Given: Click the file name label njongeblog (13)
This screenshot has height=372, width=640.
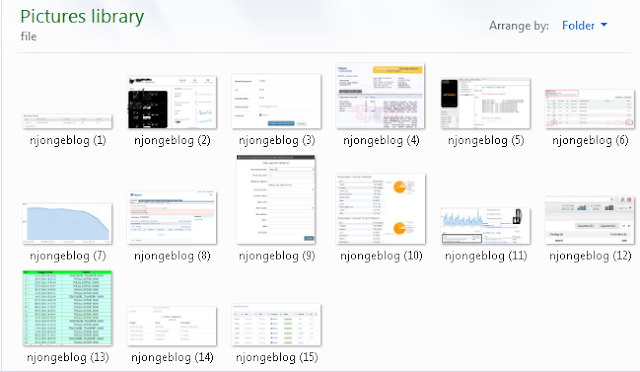Looking at the screenshot, I should click(x=68, y=358).
